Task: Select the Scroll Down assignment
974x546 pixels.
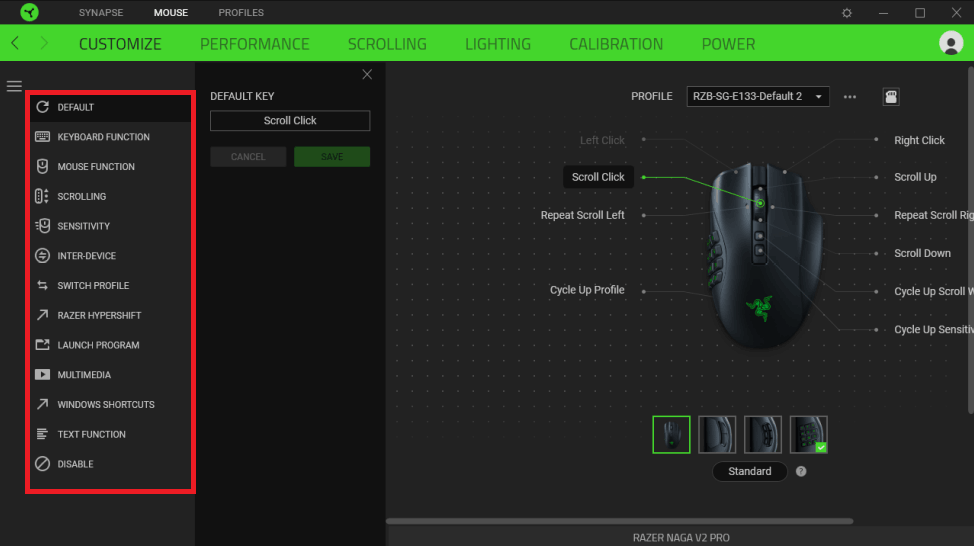Action: click(922, 253)
